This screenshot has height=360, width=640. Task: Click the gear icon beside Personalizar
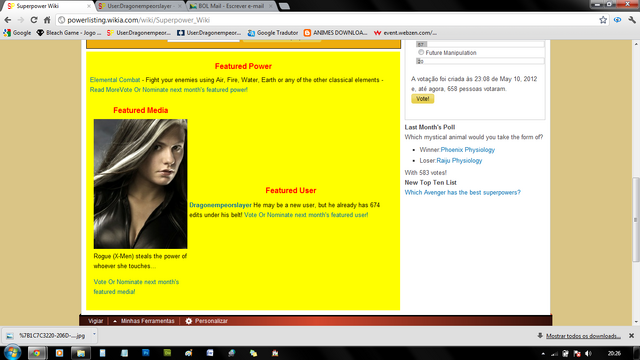(x=189, y=321)
